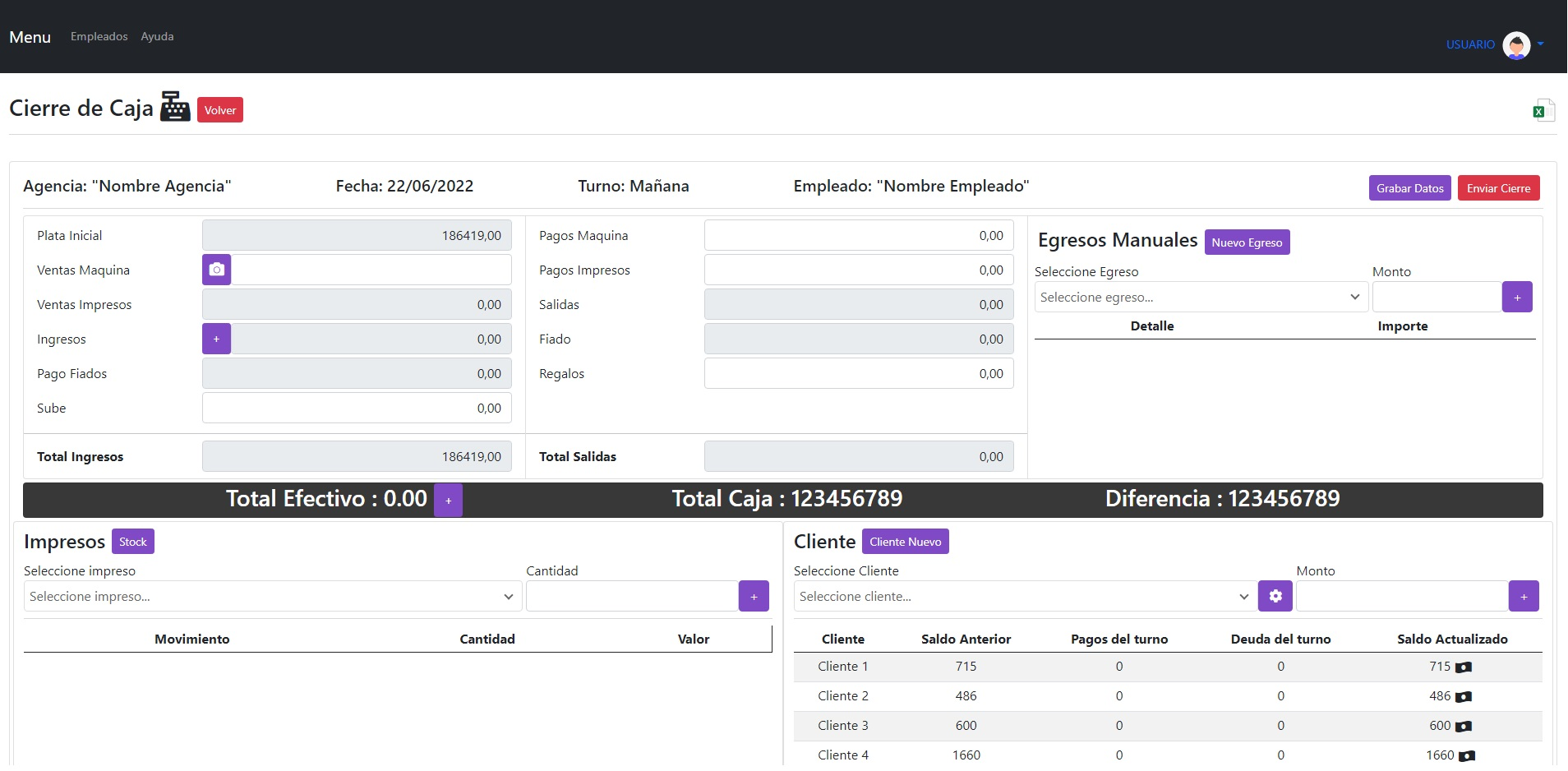Open the Ayuda menu item
The image size is (1568, 771).
[157, 36]
